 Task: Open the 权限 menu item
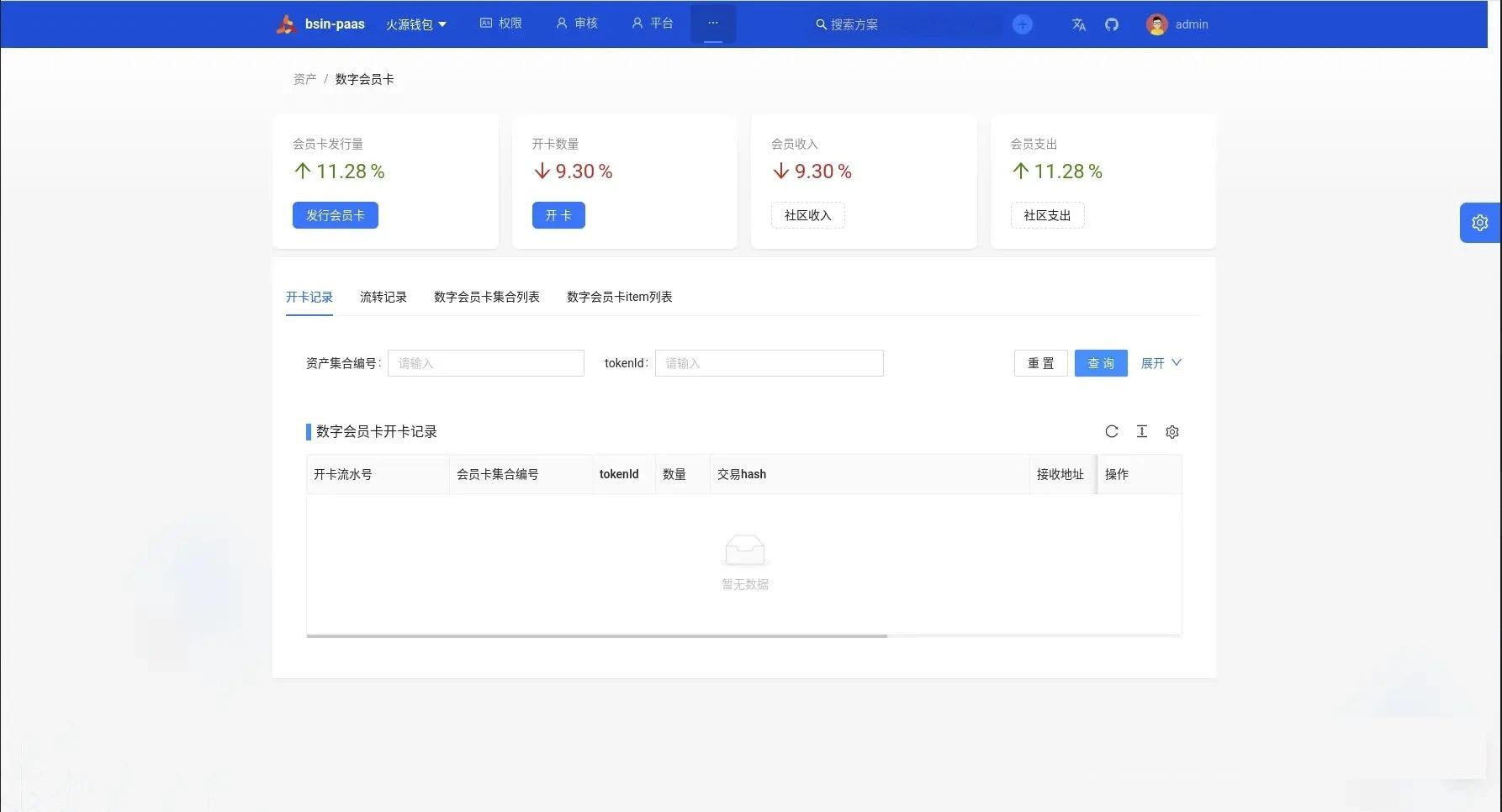coord(501,24)
